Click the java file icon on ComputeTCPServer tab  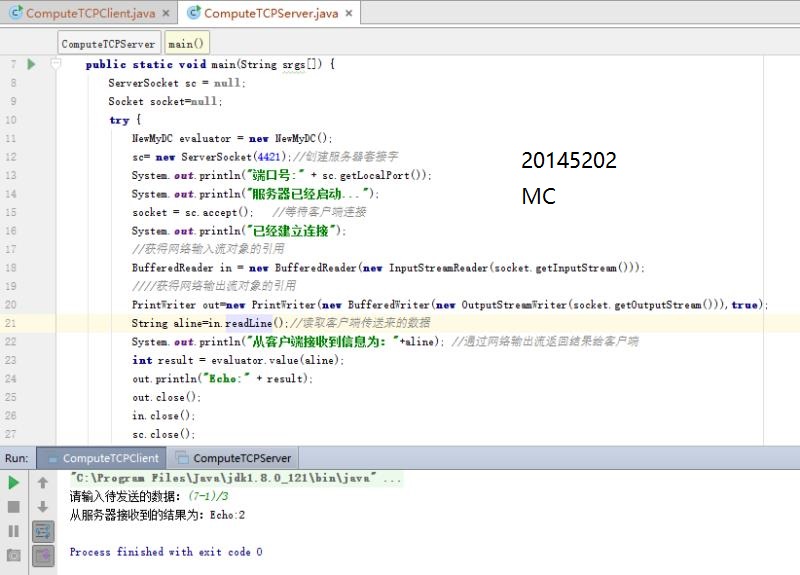pyautogui.click(x=194, y=13)
